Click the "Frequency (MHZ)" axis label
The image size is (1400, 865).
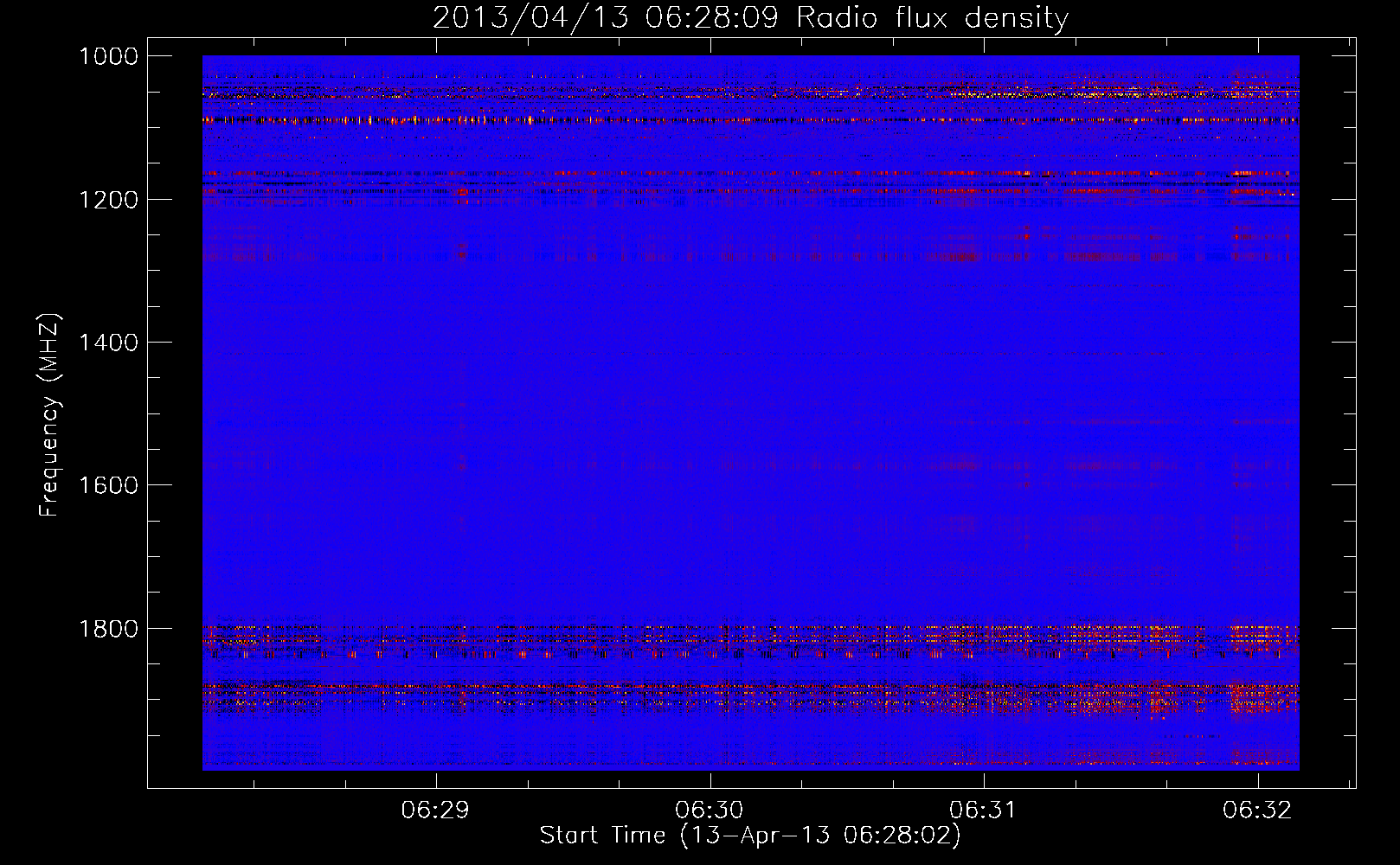pyautogui.click(x=49, y=415)
